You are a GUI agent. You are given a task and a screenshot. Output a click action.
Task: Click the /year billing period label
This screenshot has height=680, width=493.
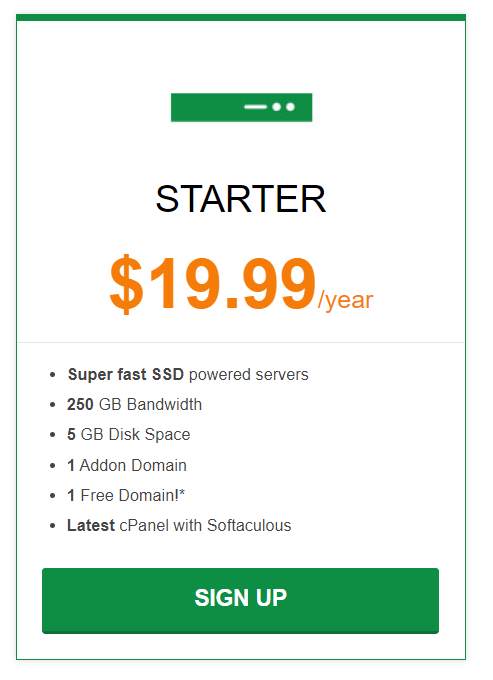click(345, 300)
